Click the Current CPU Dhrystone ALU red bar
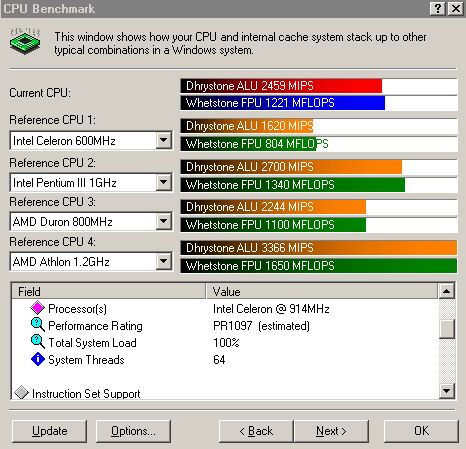Screen dimensions: 466x449 click(x=281, y=86)
